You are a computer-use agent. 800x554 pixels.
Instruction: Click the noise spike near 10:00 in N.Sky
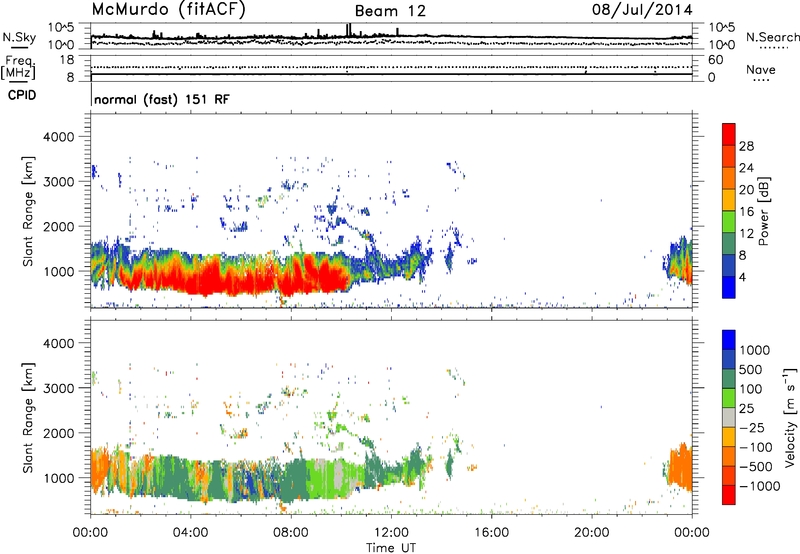coord(348,30)
